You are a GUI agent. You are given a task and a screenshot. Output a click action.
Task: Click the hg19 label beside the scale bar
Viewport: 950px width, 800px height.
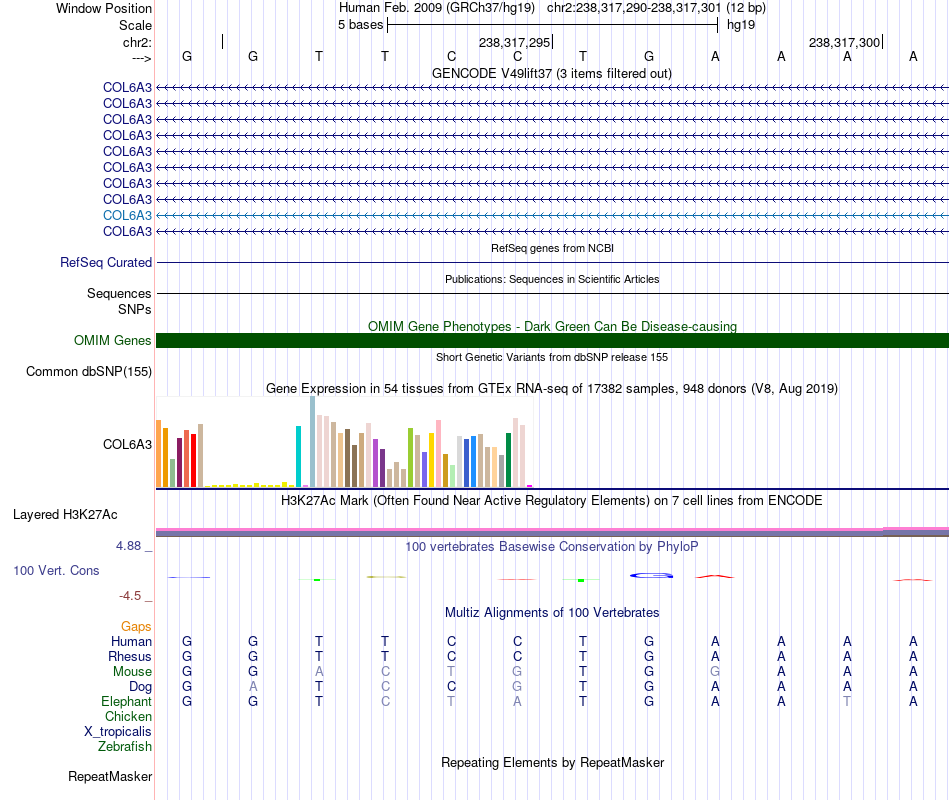pyautogui.click(x=741, y=25)
